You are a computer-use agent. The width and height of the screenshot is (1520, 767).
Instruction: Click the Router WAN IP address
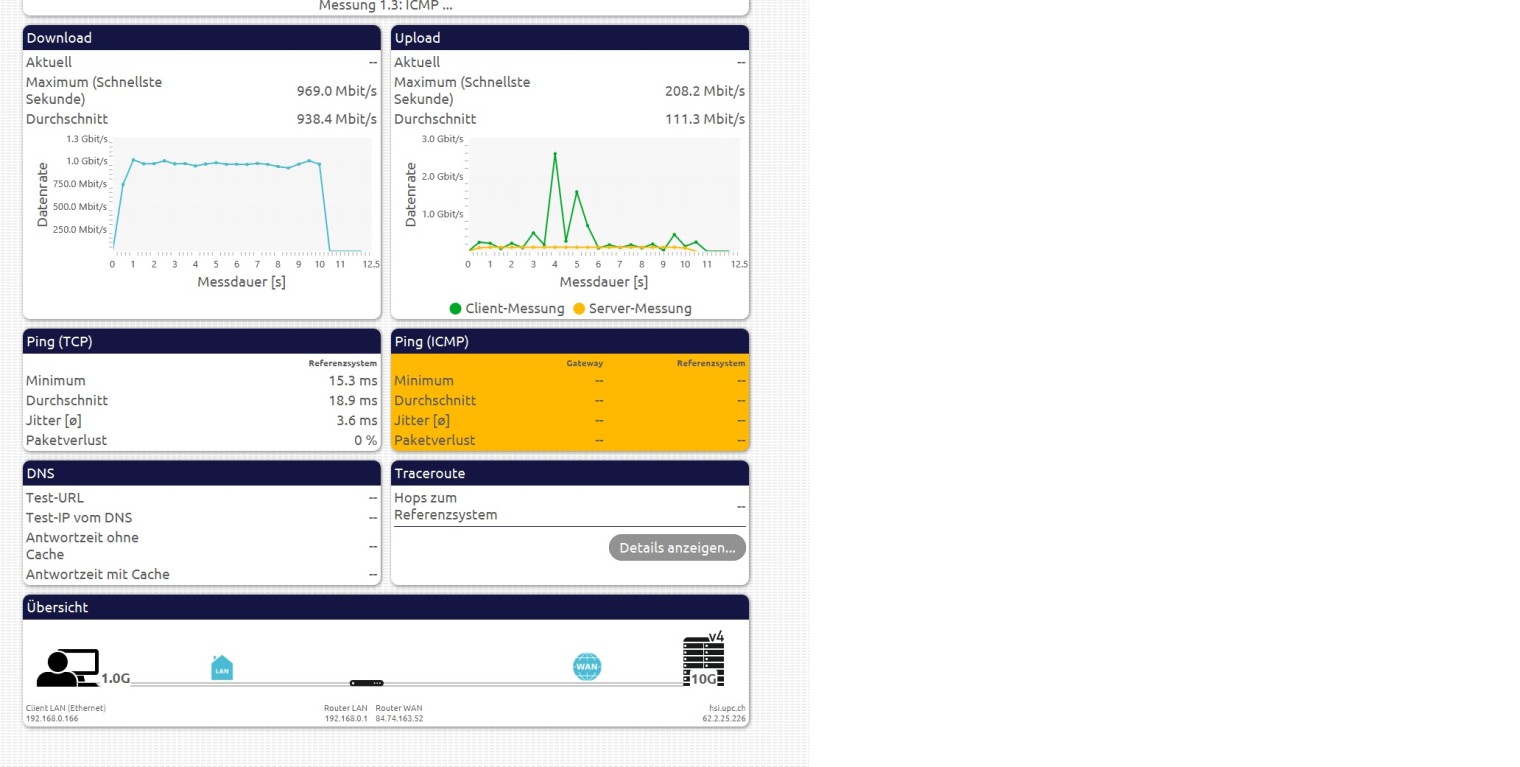pyautogui.click(x=399, y=718)
